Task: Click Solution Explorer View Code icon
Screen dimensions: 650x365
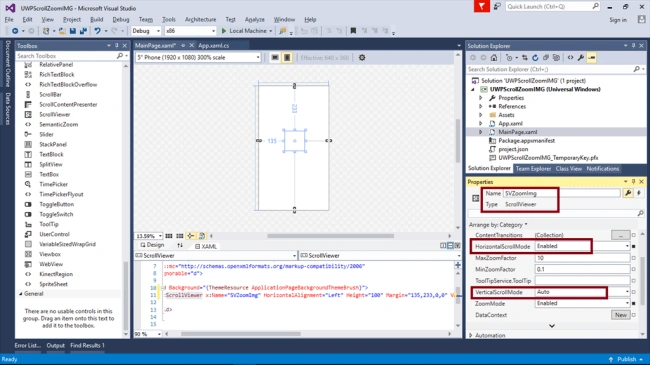Action: (x=570, y=58)
